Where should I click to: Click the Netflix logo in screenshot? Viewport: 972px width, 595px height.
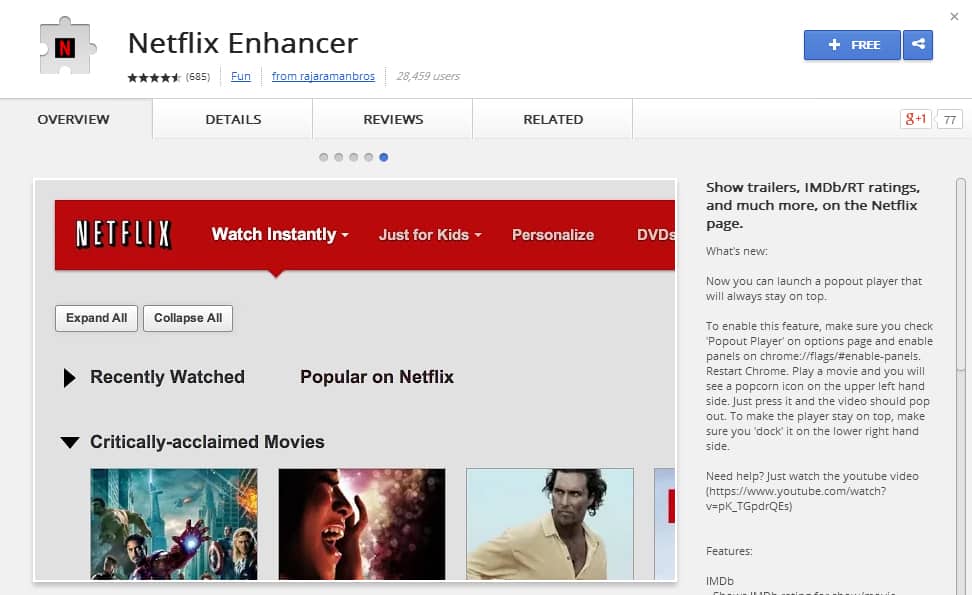click(x=123, y=234)
